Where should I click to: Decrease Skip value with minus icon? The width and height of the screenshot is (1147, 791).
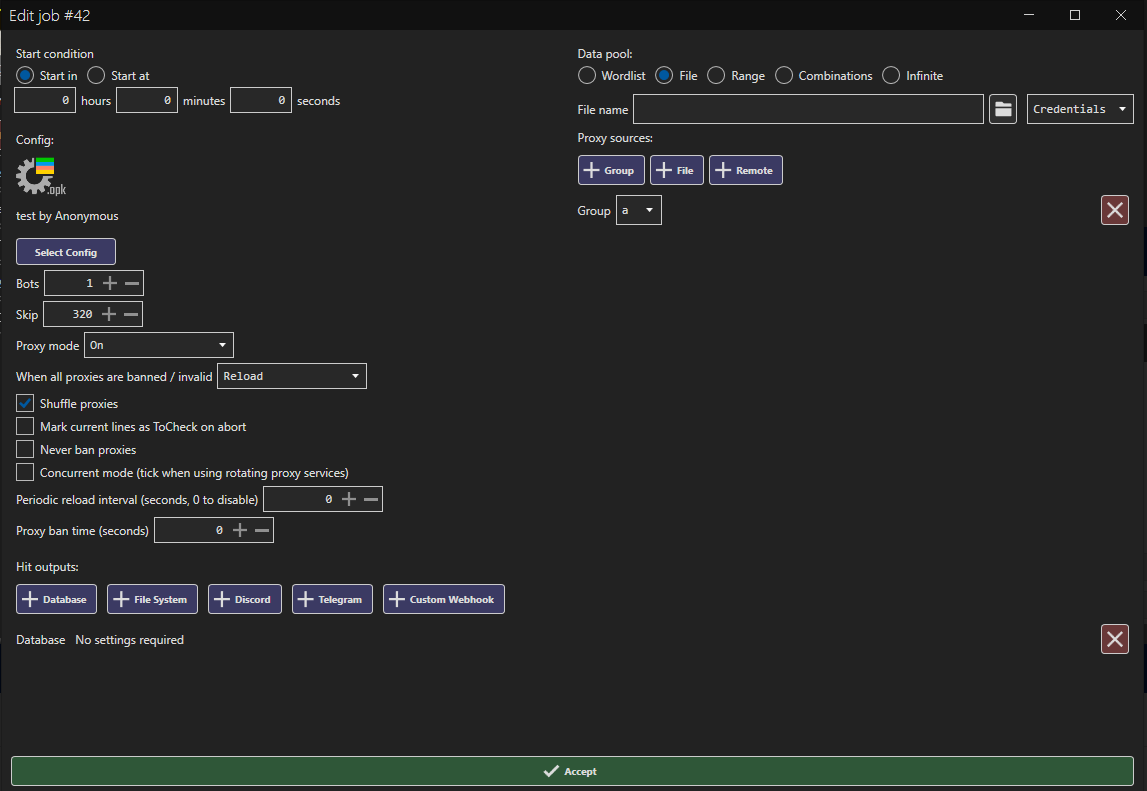tap(131, 314)
